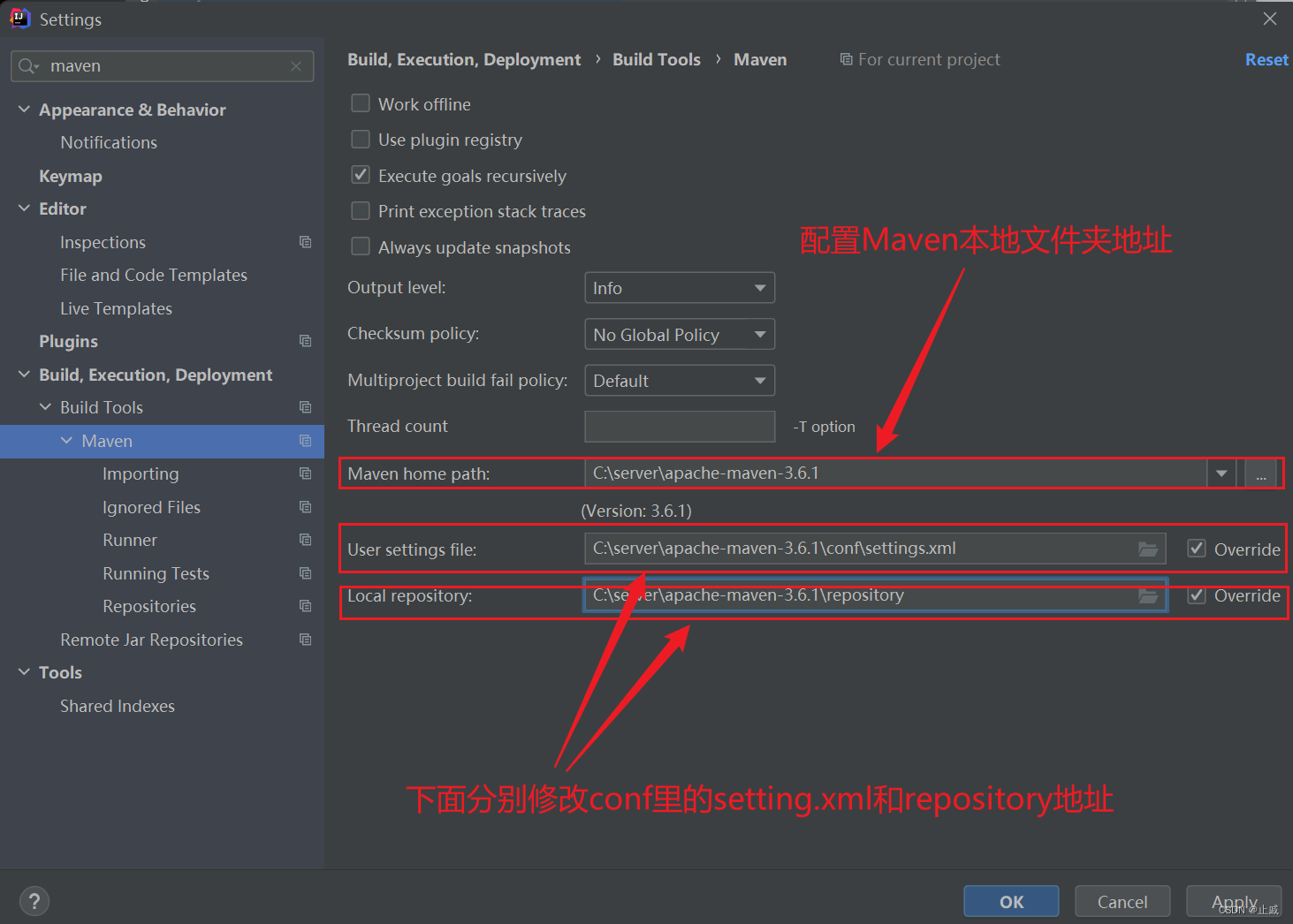Open the Output level dropdown

(680, 288)
